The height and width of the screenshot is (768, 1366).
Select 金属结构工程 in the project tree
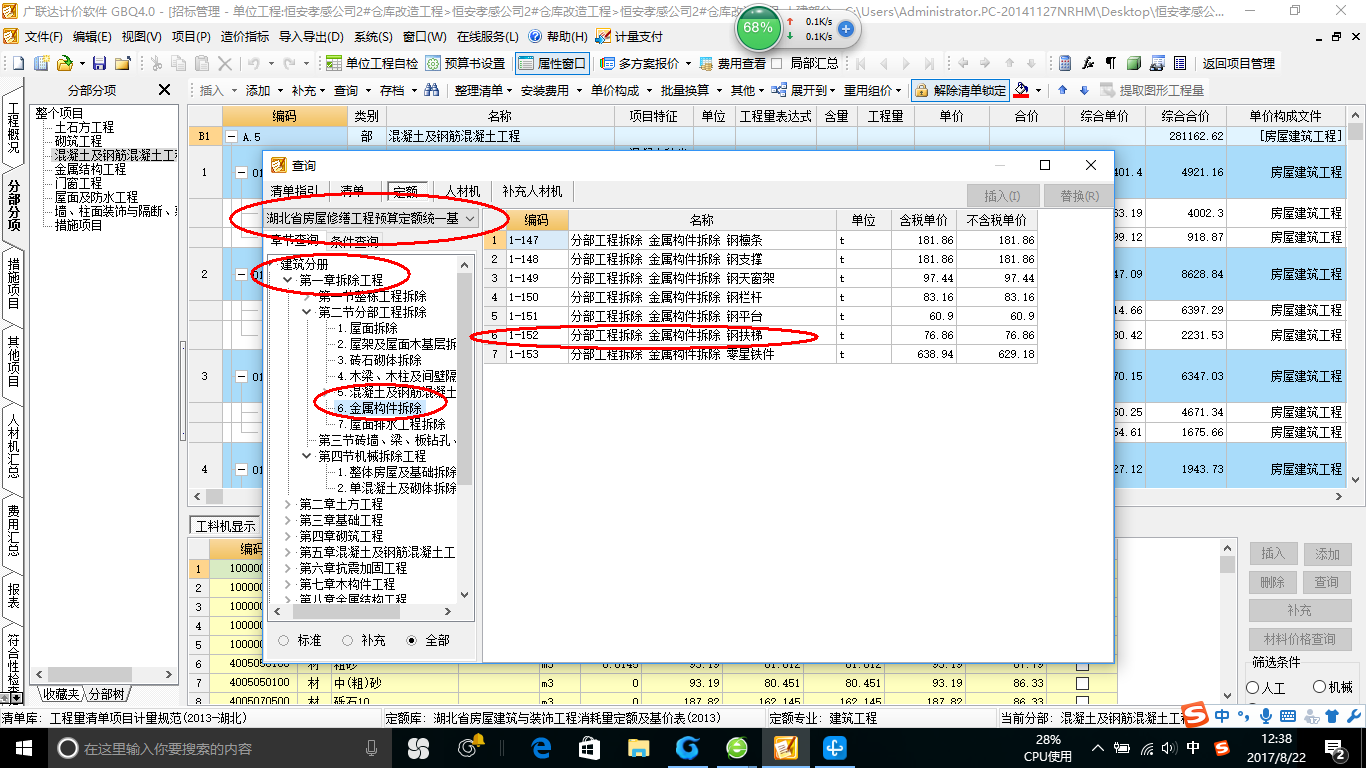[91, 170]
